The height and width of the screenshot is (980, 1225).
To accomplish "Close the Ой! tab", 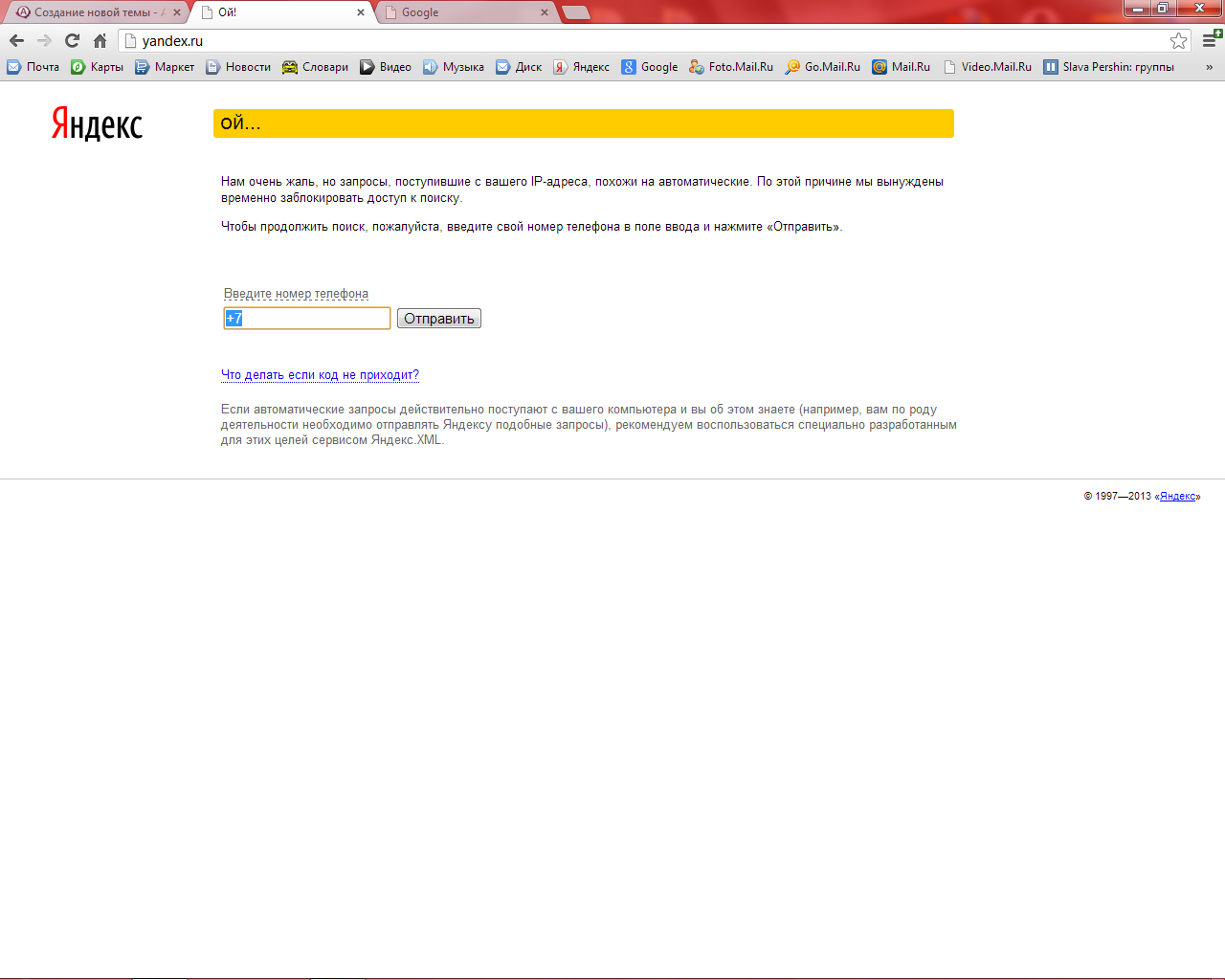I will pyautogui.click(x=361, y=12).
